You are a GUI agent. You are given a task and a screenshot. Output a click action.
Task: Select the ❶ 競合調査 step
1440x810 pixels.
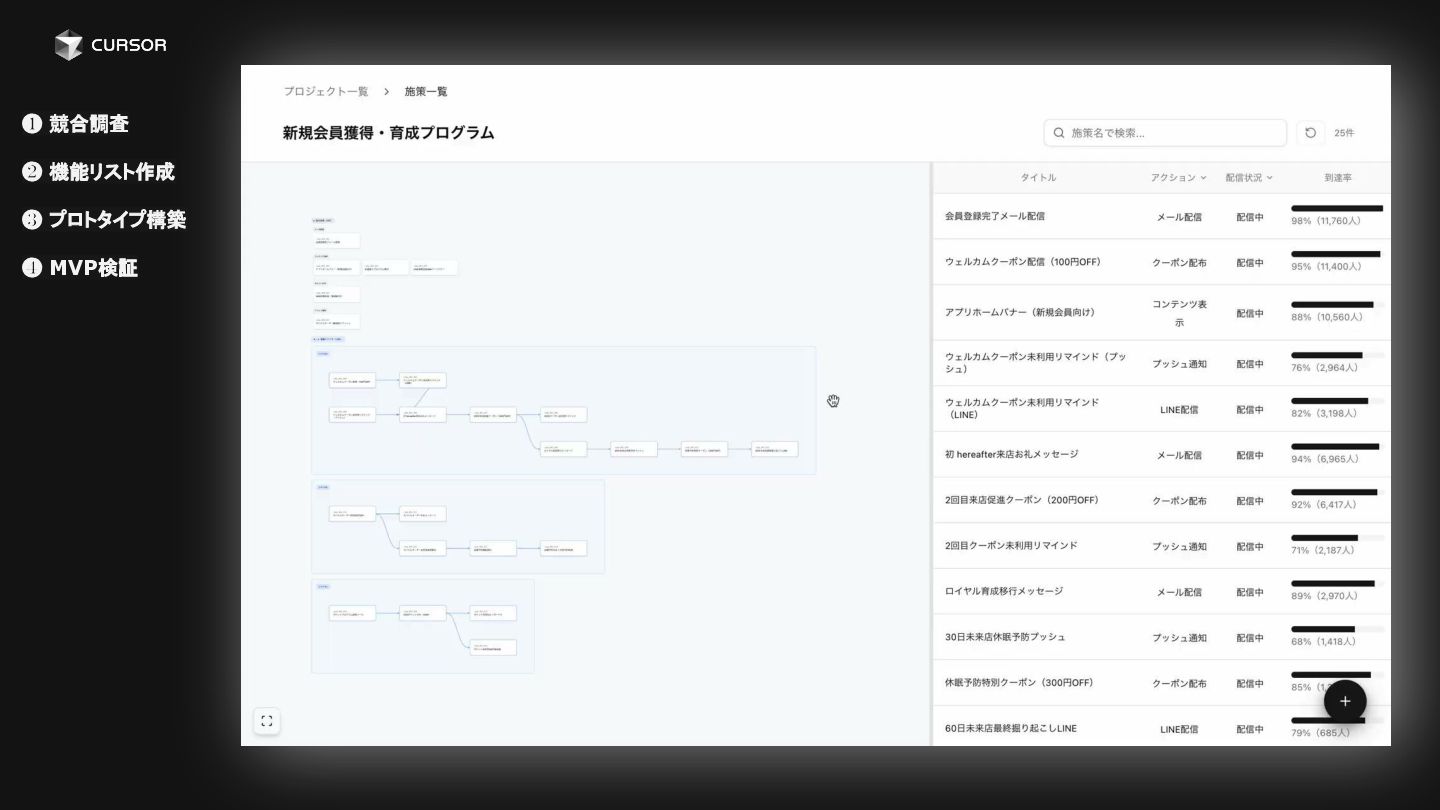[x=76, y=124]
